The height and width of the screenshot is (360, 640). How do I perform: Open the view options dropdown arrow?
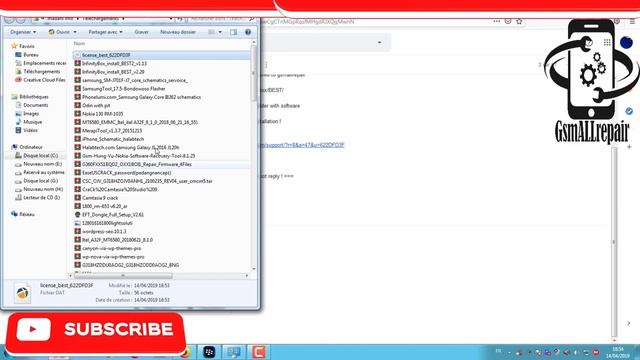(x=220, y=32)
